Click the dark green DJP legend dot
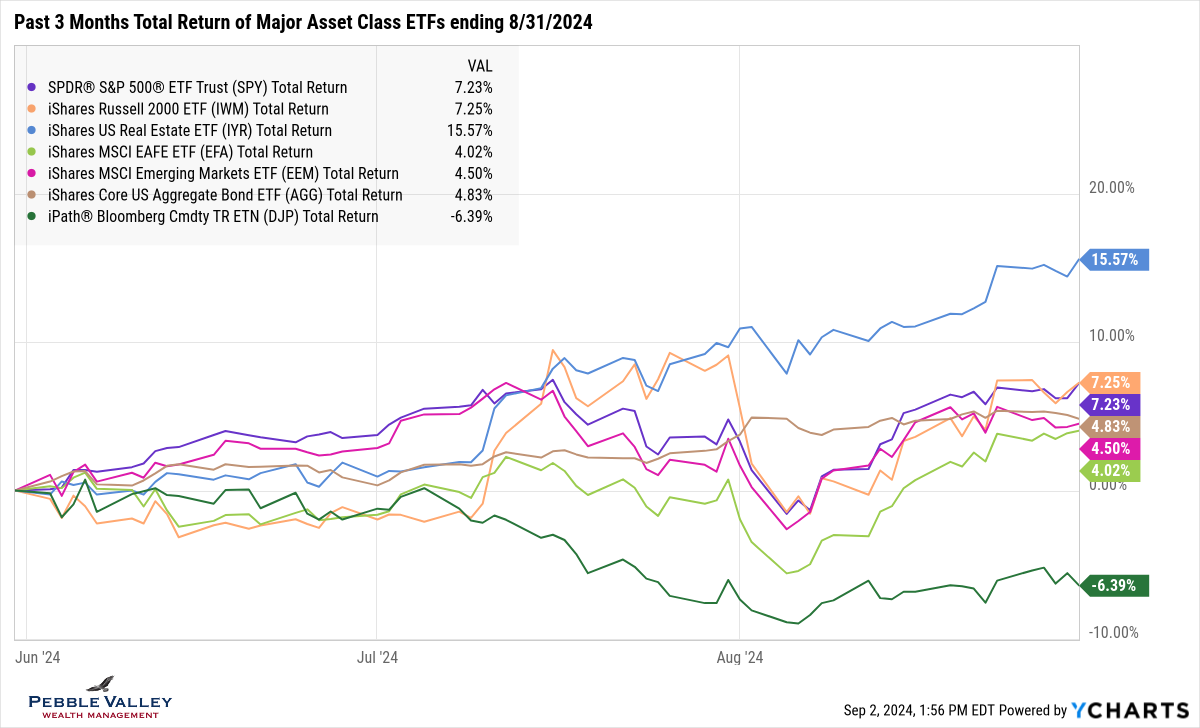1200x728 pixels. pyautogui.click(x=35, y=217)
